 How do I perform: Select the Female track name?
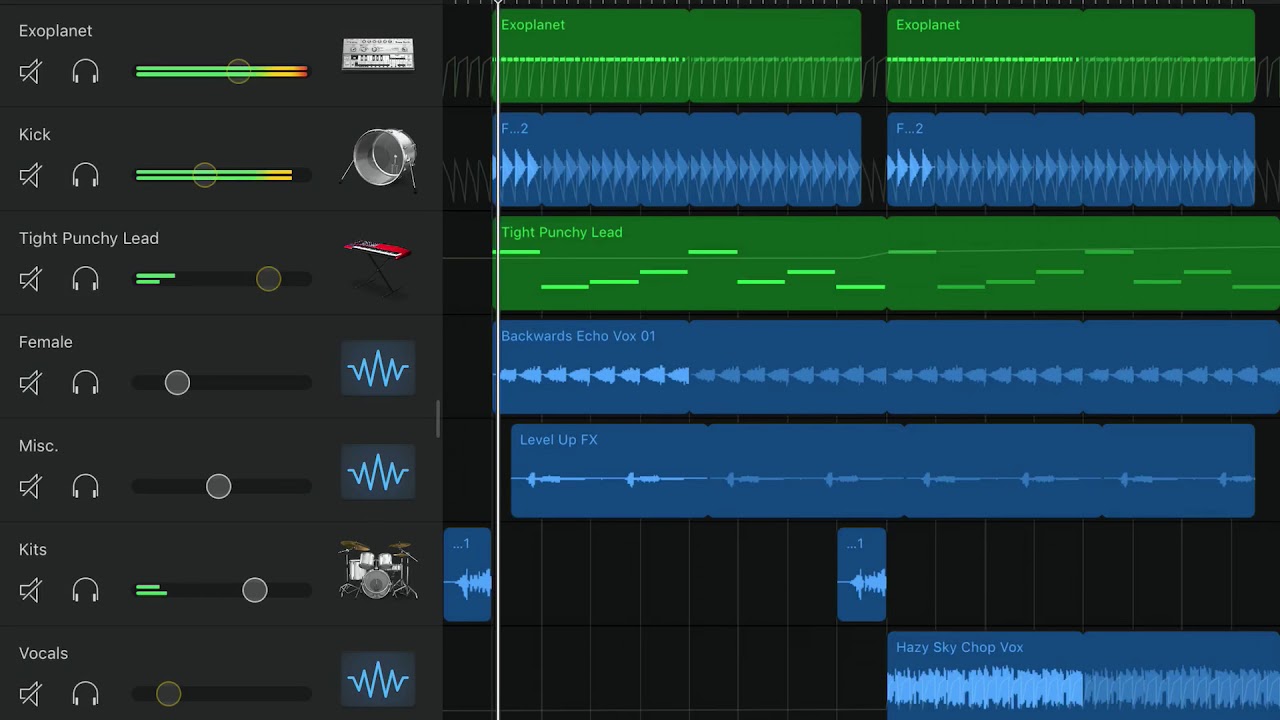(x=46, y=342)
